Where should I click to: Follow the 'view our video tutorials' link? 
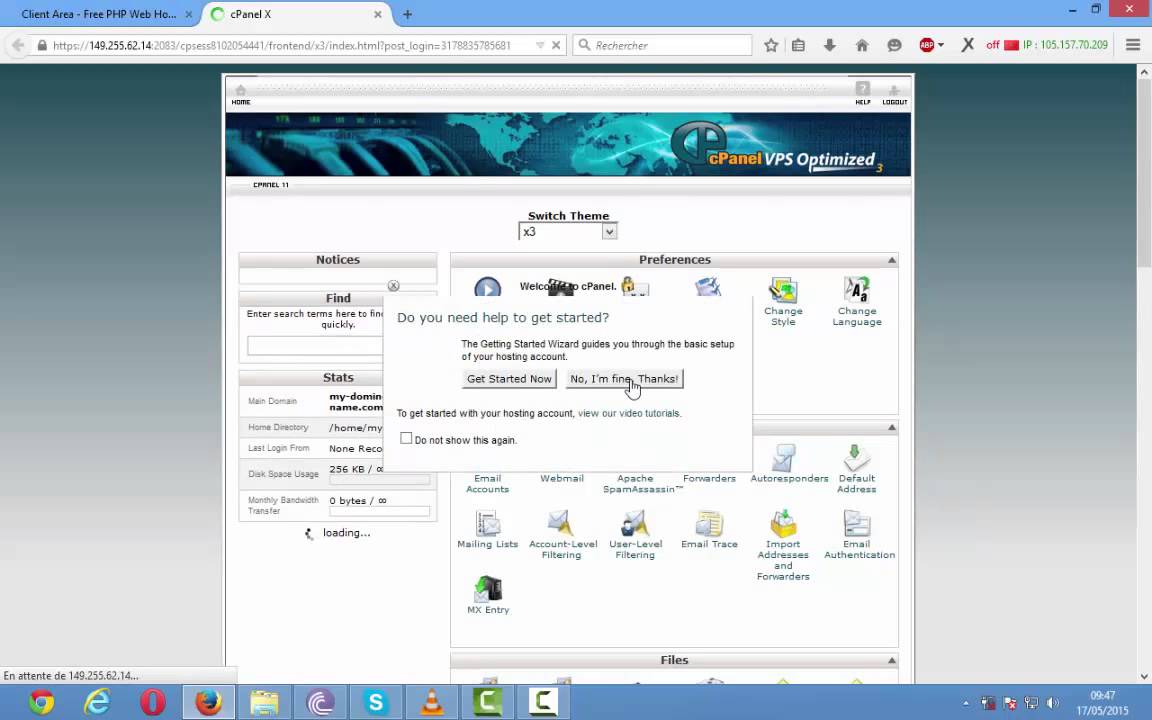coord(630,414)
